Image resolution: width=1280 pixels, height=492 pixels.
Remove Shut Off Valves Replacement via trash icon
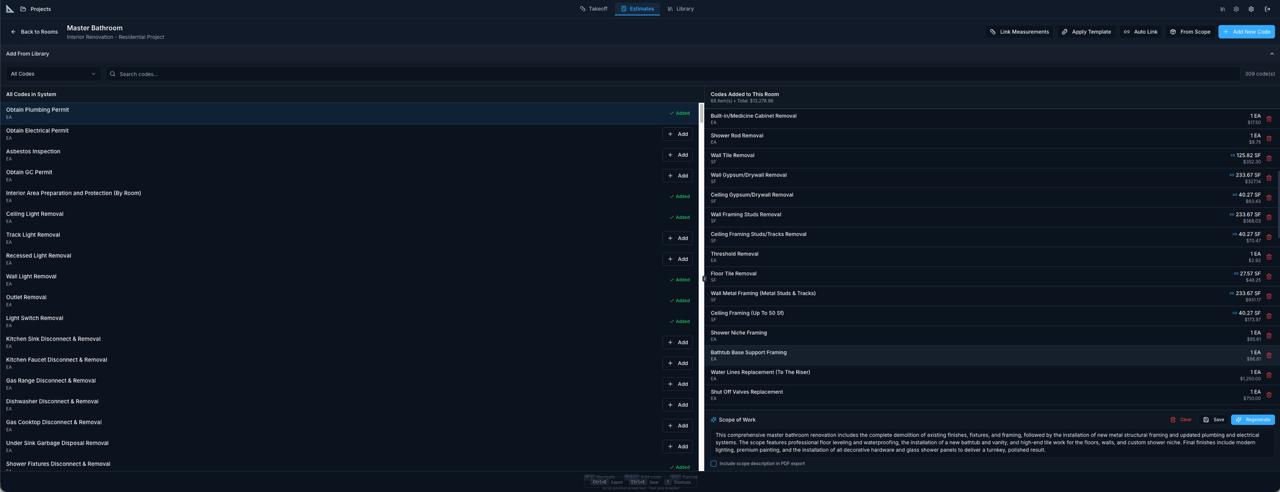coord(1269,395)
